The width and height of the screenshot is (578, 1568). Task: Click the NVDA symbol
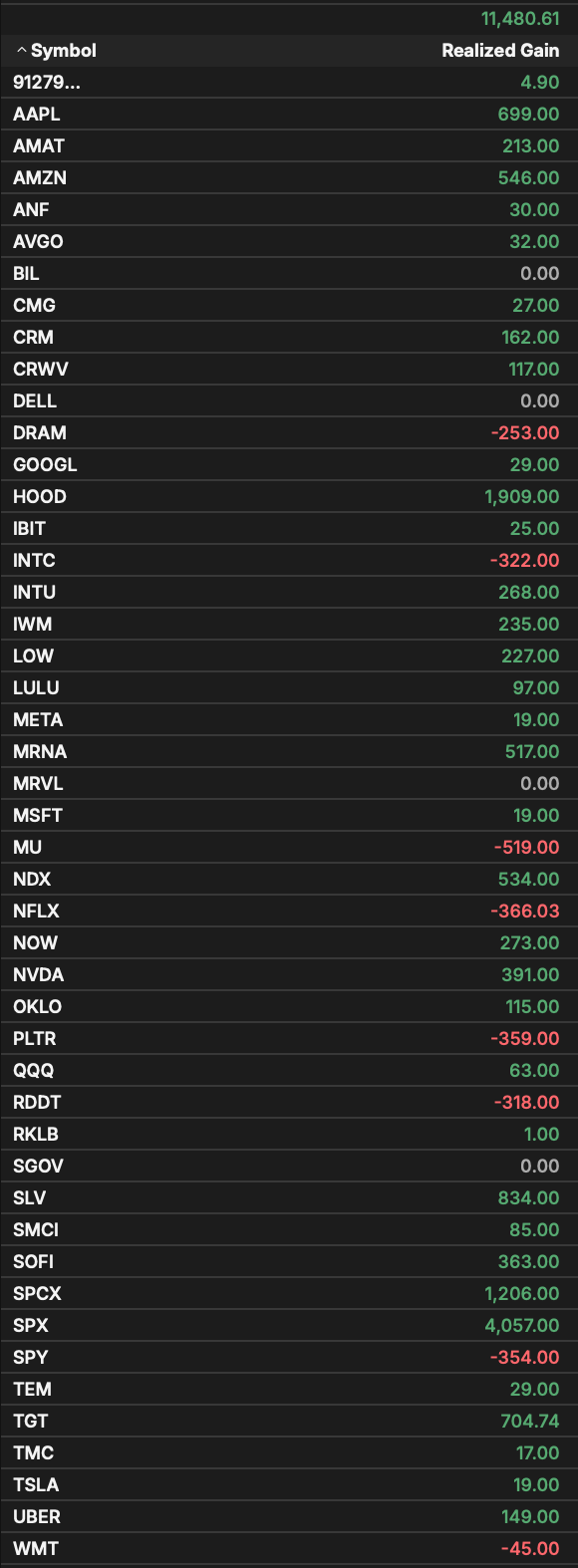tap(39, 975)
